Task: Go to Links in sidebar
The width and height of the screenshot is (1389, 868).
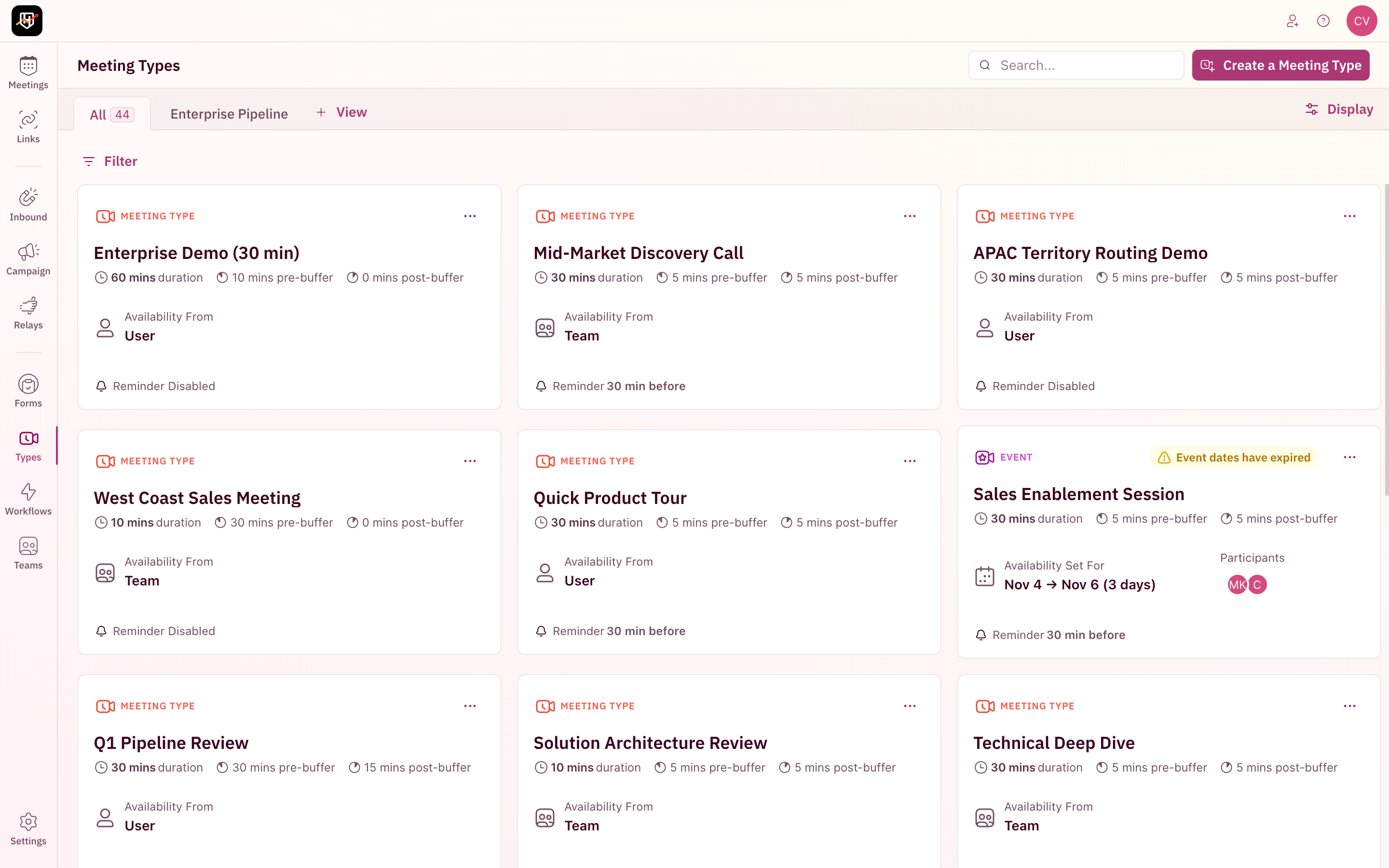Action: coord(28,127)
